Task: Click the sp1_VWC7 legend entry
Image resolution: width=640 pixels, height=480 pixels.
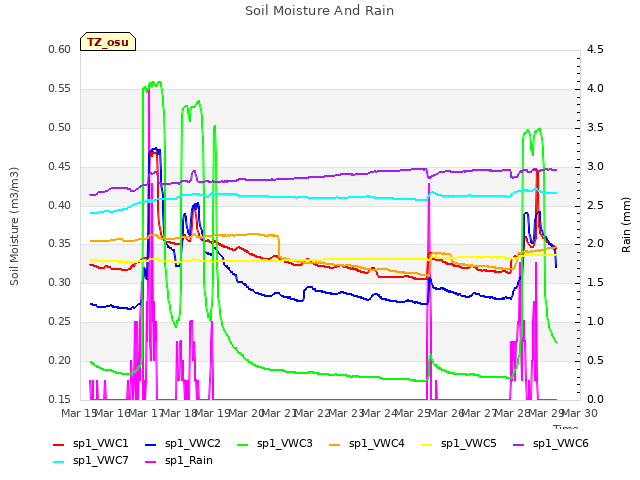Action: tap(91, 461)
